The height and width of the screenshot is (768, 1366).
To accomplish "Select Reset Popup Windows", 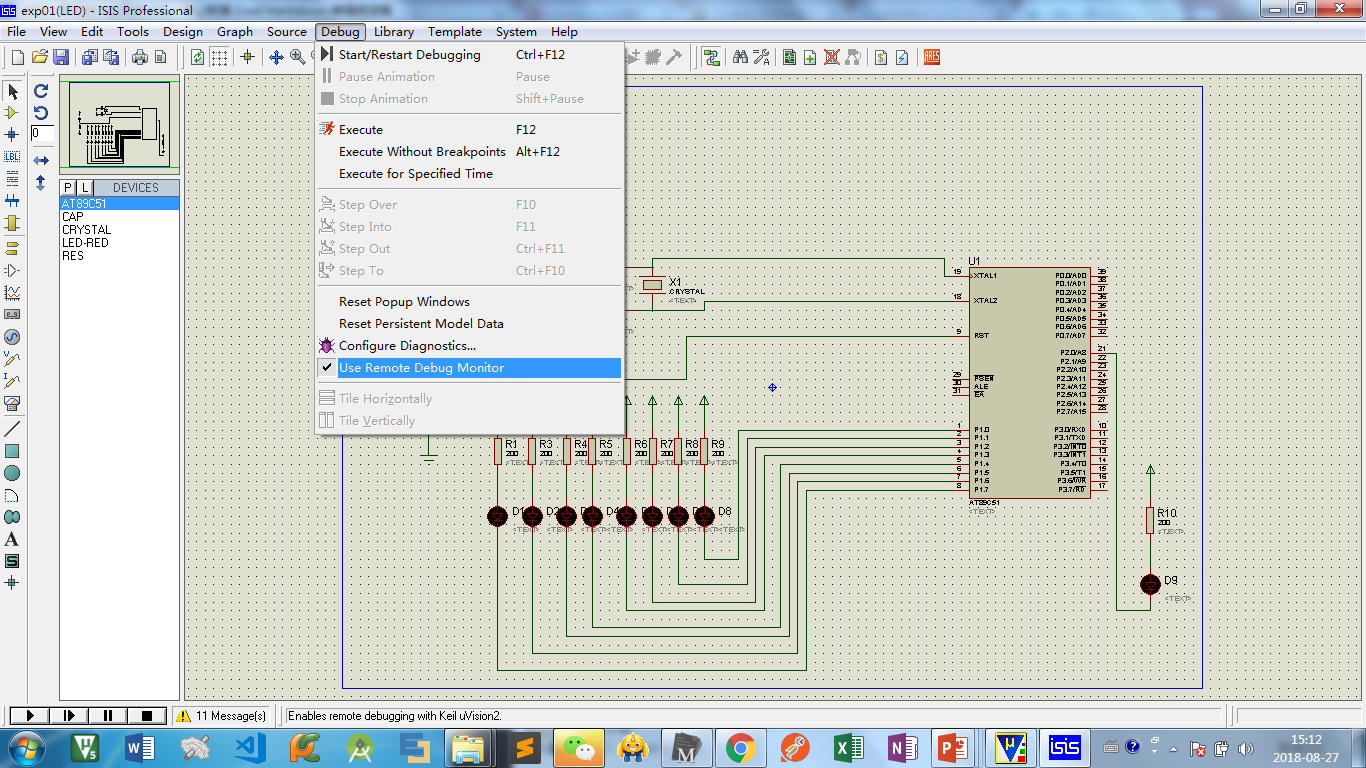I will pyautogui.click(x=469, y=301).
